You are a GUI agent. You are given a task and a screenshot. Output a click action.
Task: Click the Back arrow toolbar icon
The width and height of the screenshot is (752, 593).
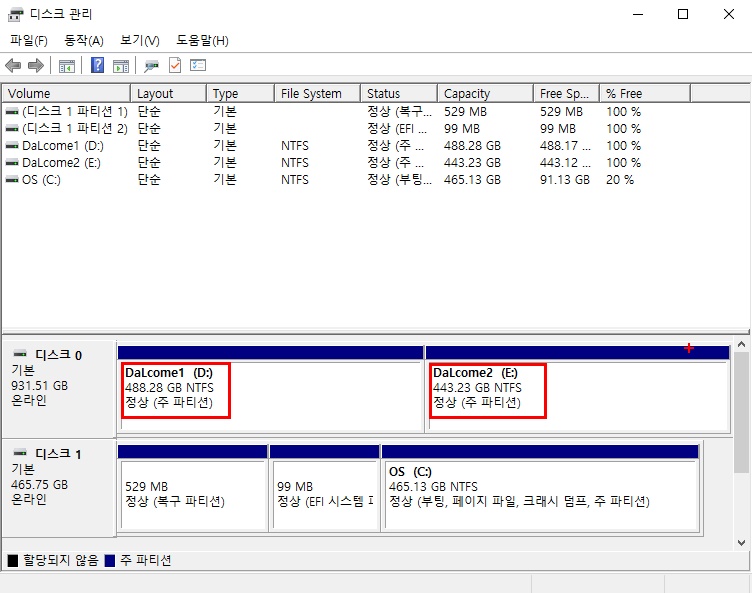click(13, 65)
